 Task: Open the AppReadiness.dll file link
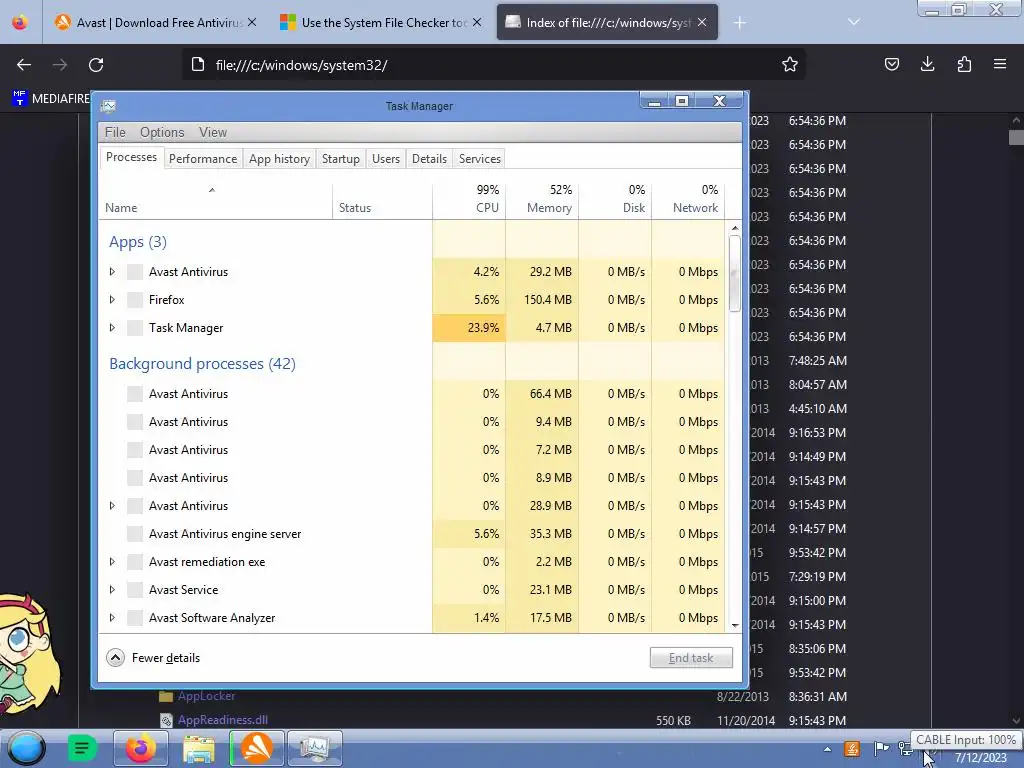(223, 720)
